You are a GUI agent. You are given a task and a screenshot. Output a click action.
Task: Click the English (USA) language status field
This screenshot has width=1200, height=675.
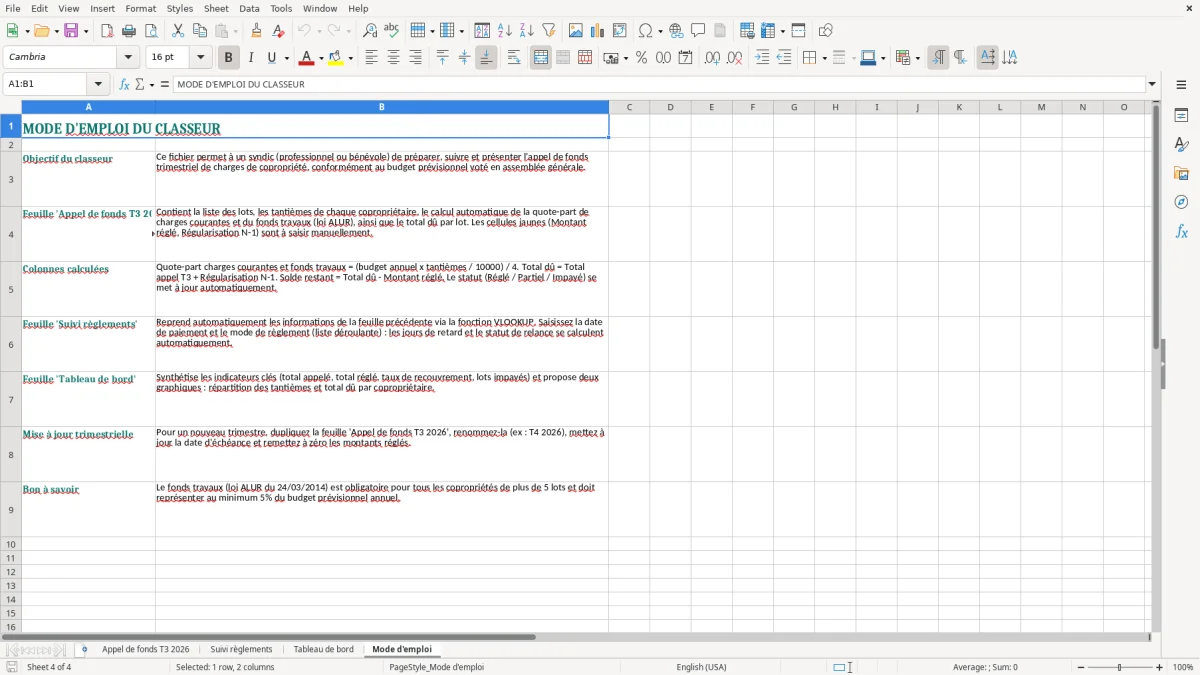tap(701, 667)
